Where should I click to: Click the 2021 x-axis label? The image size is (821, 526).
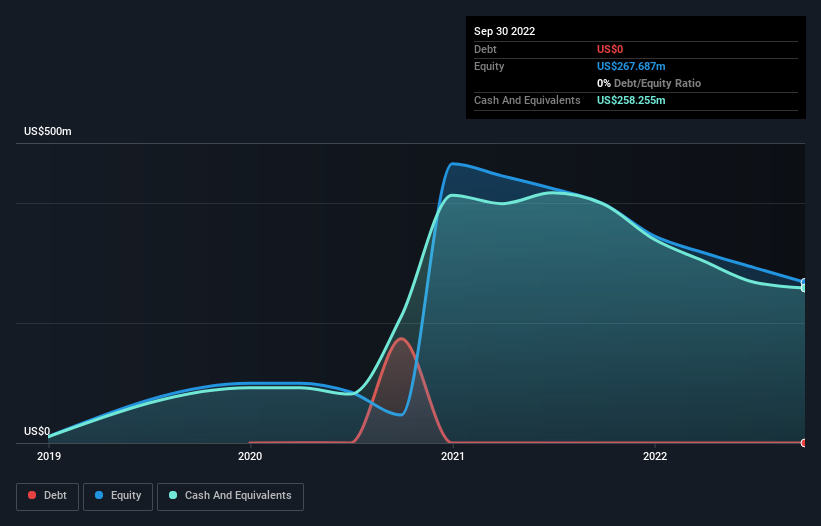(x=452, y=456)
